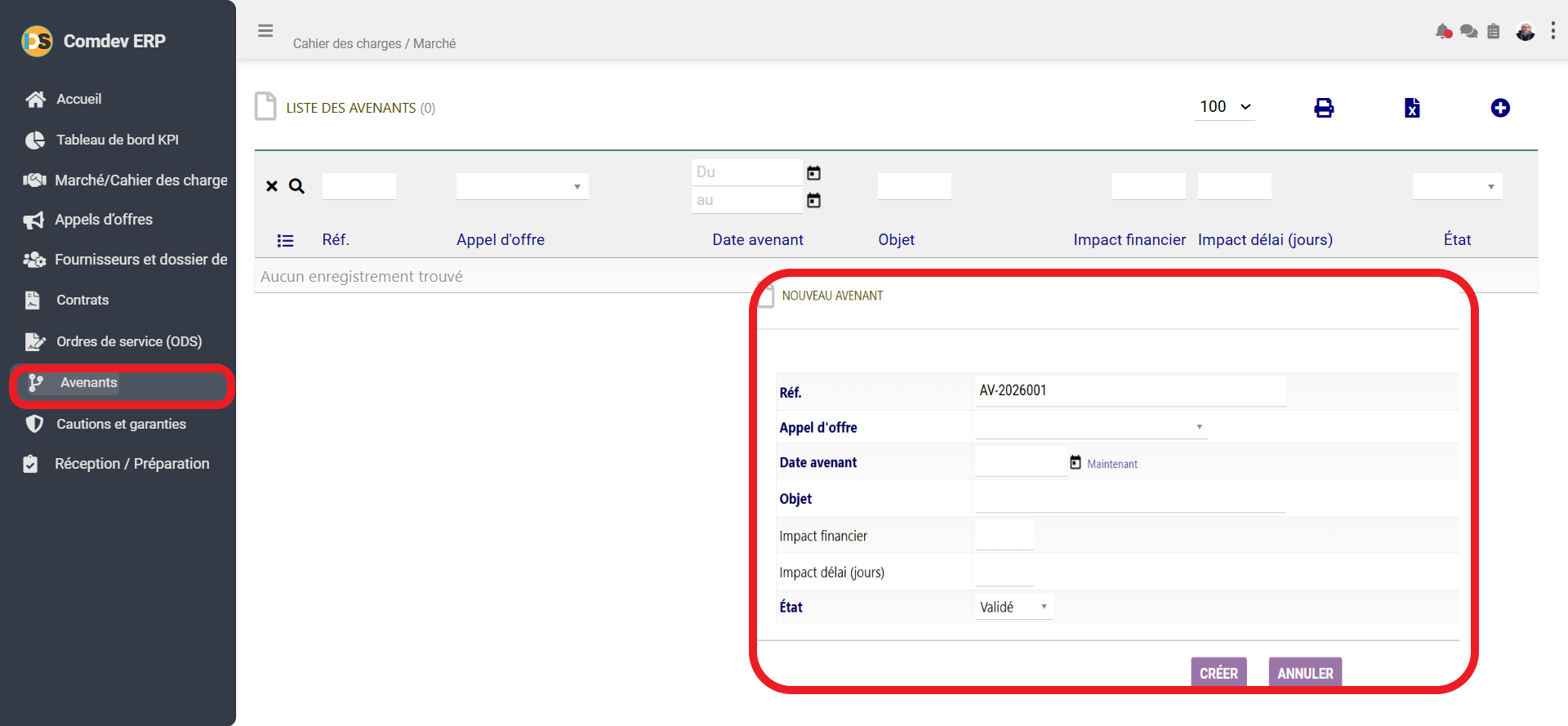Click the Contrats file icon
The height and width of the screenshot is (726, 1568).
(33, 300)
